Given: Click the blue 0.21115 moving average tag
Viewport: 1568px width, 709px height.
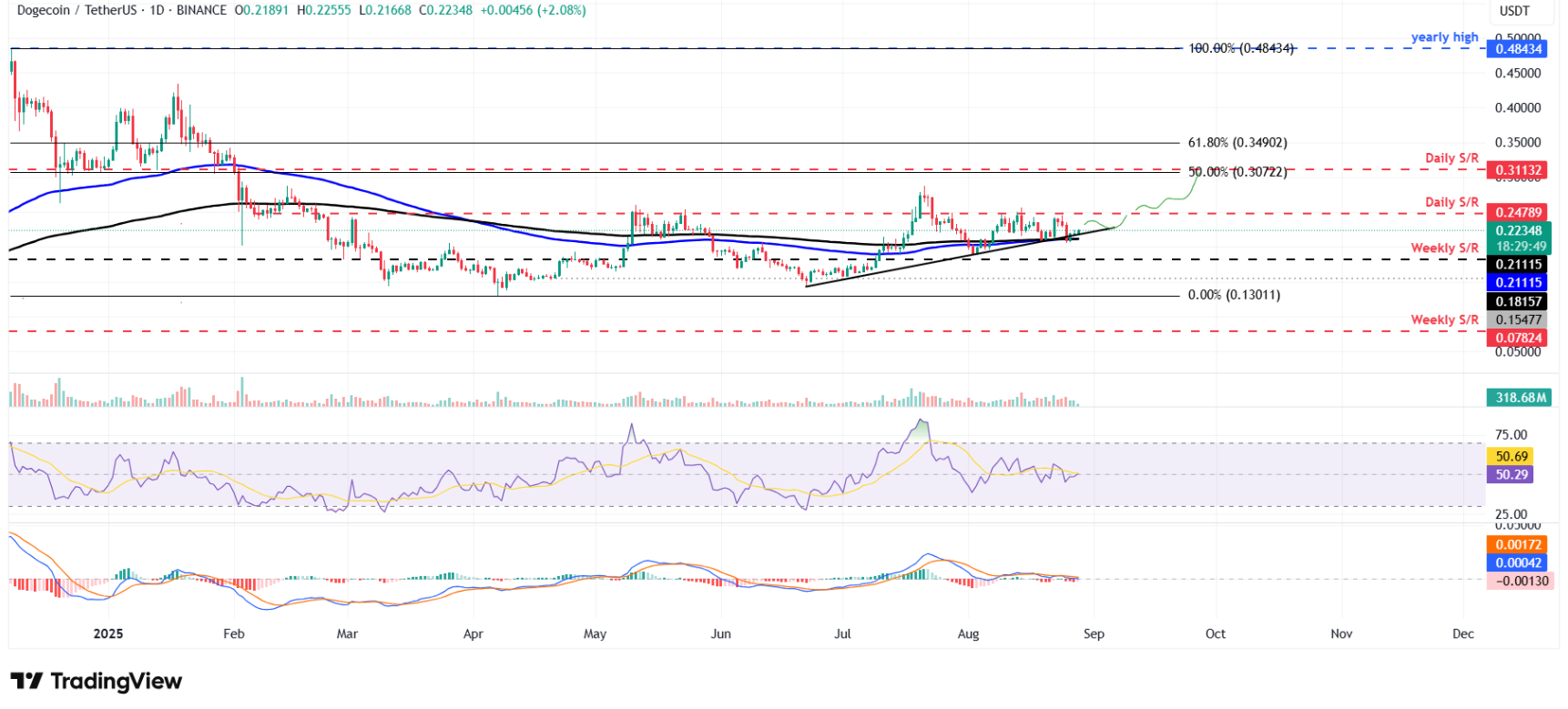Looking at the screenshot, I should (x=1517, y=283).
